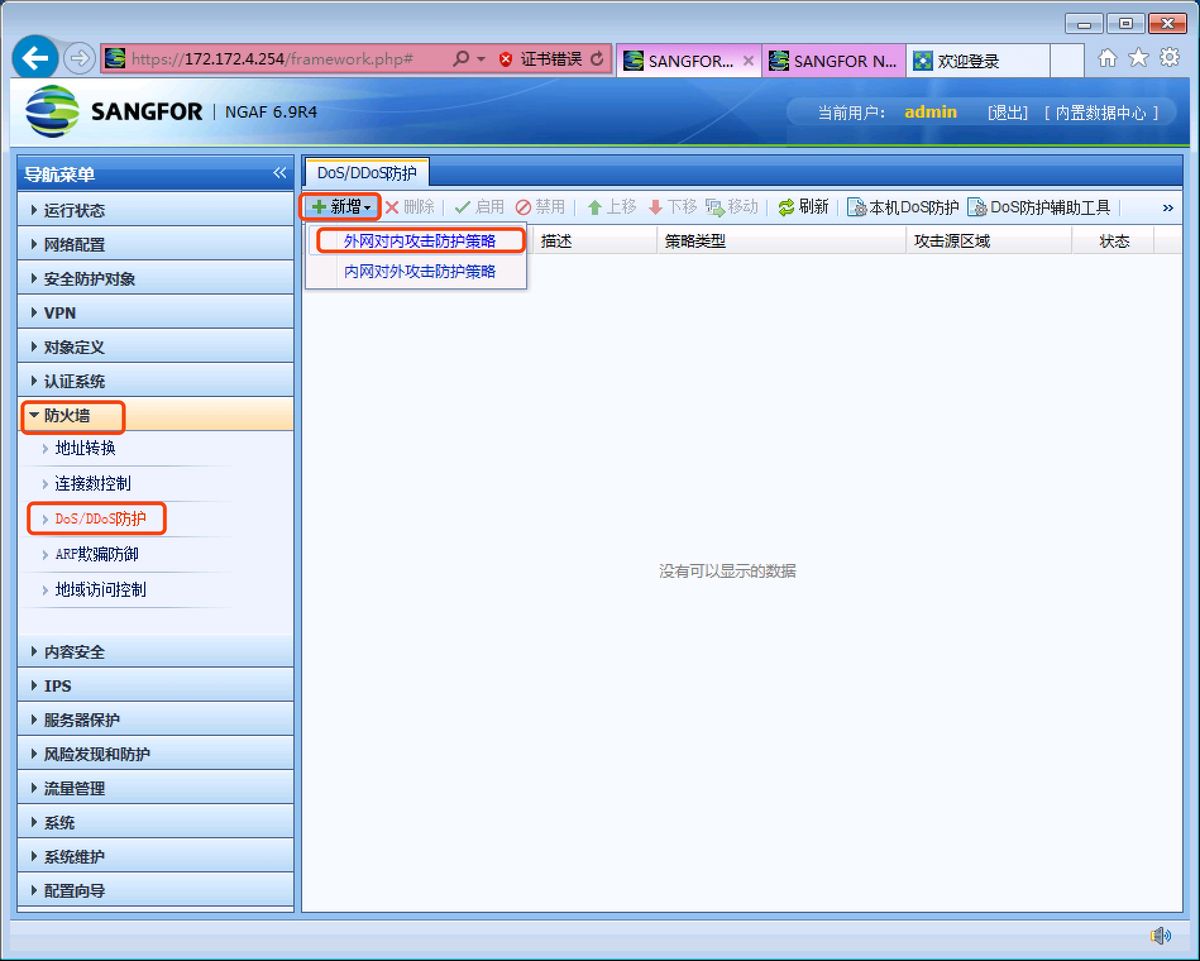Open 本机DoS防护 settings
Screen dimensions: 1200x961
[x=903, y=207]
